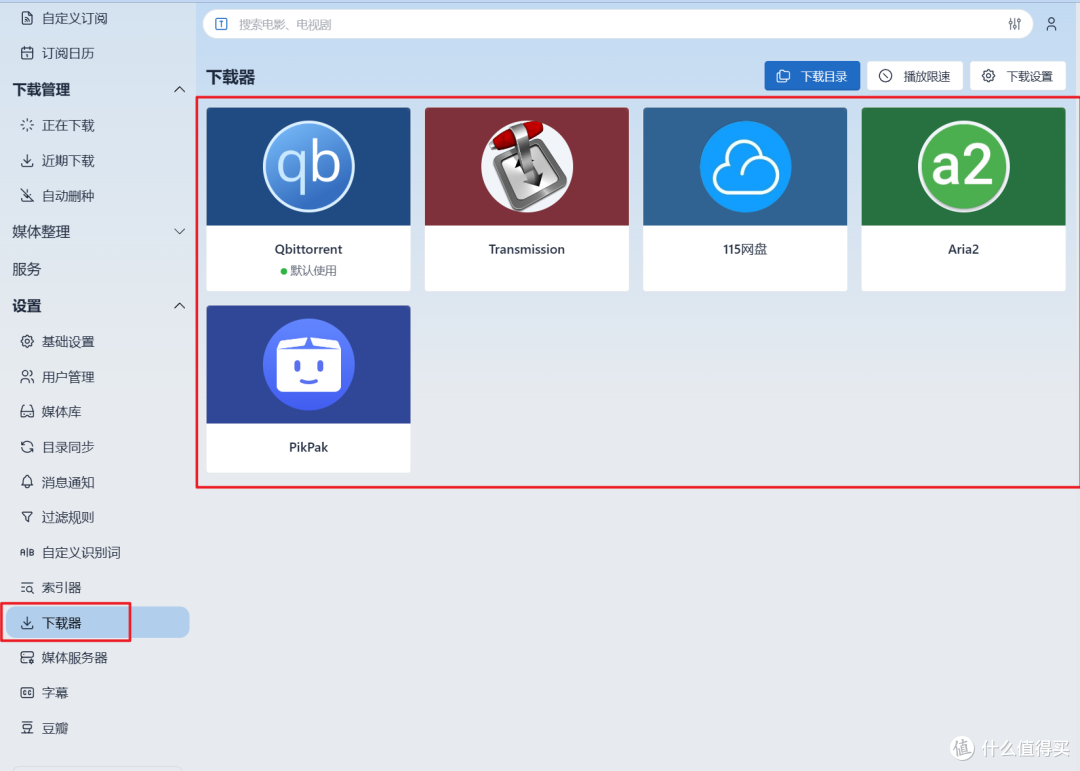Open 媒体服务器 settings

pos(74,657)
